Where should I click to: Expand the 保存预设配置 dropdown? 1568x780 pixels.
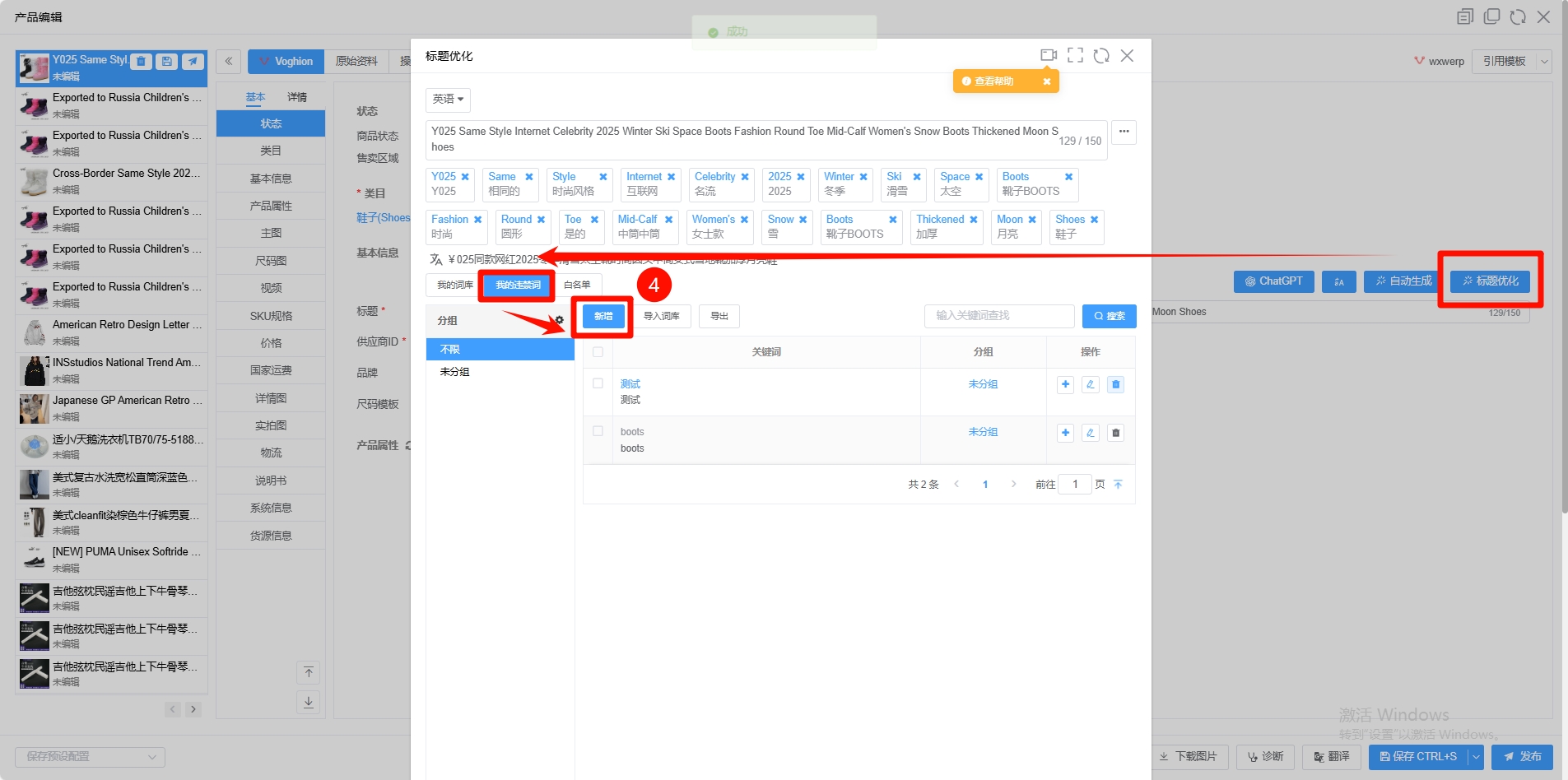point(90,757)
